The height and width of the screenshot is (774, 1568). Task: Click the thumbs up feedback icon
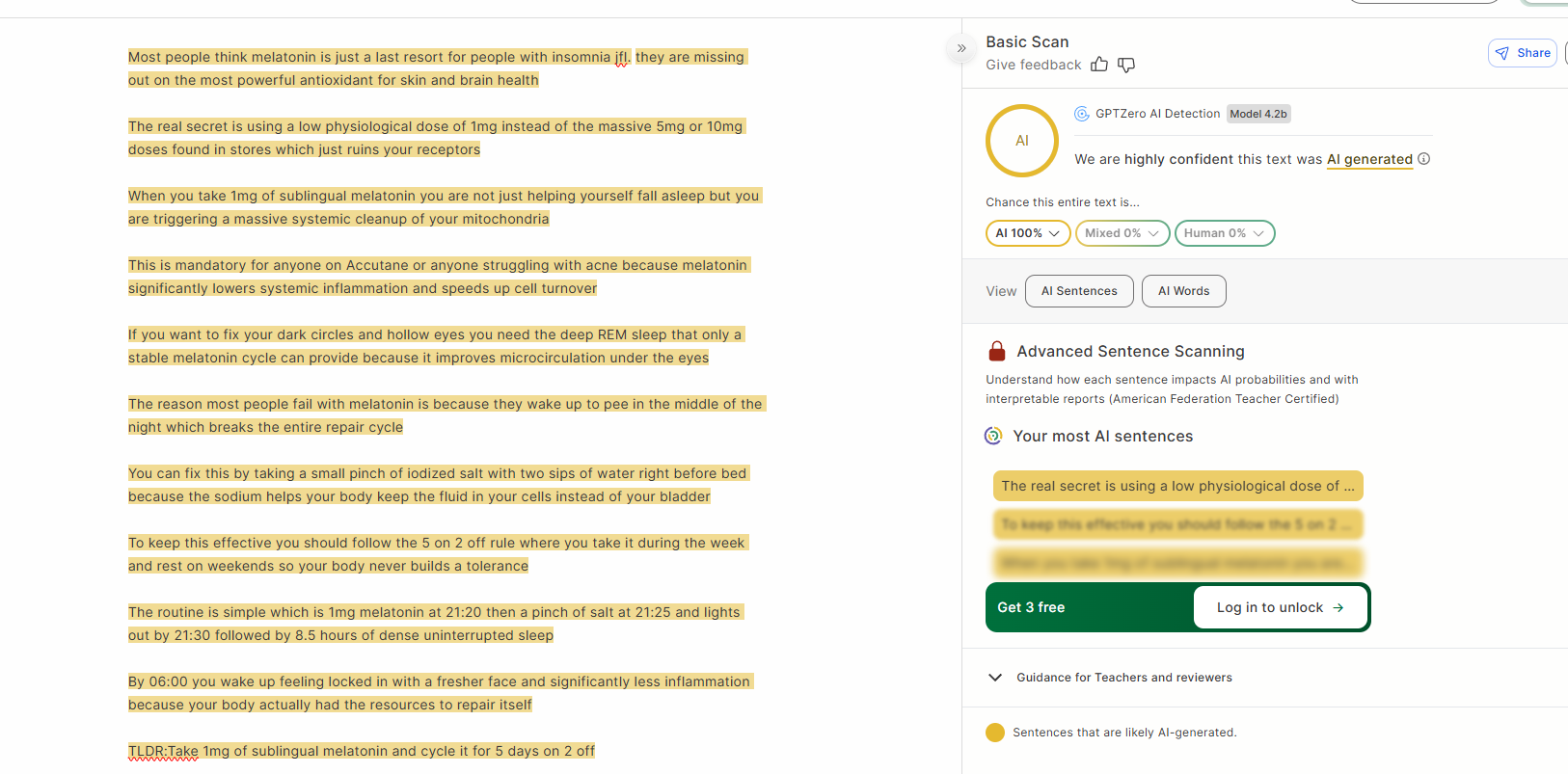click(x=1099, y=65)
